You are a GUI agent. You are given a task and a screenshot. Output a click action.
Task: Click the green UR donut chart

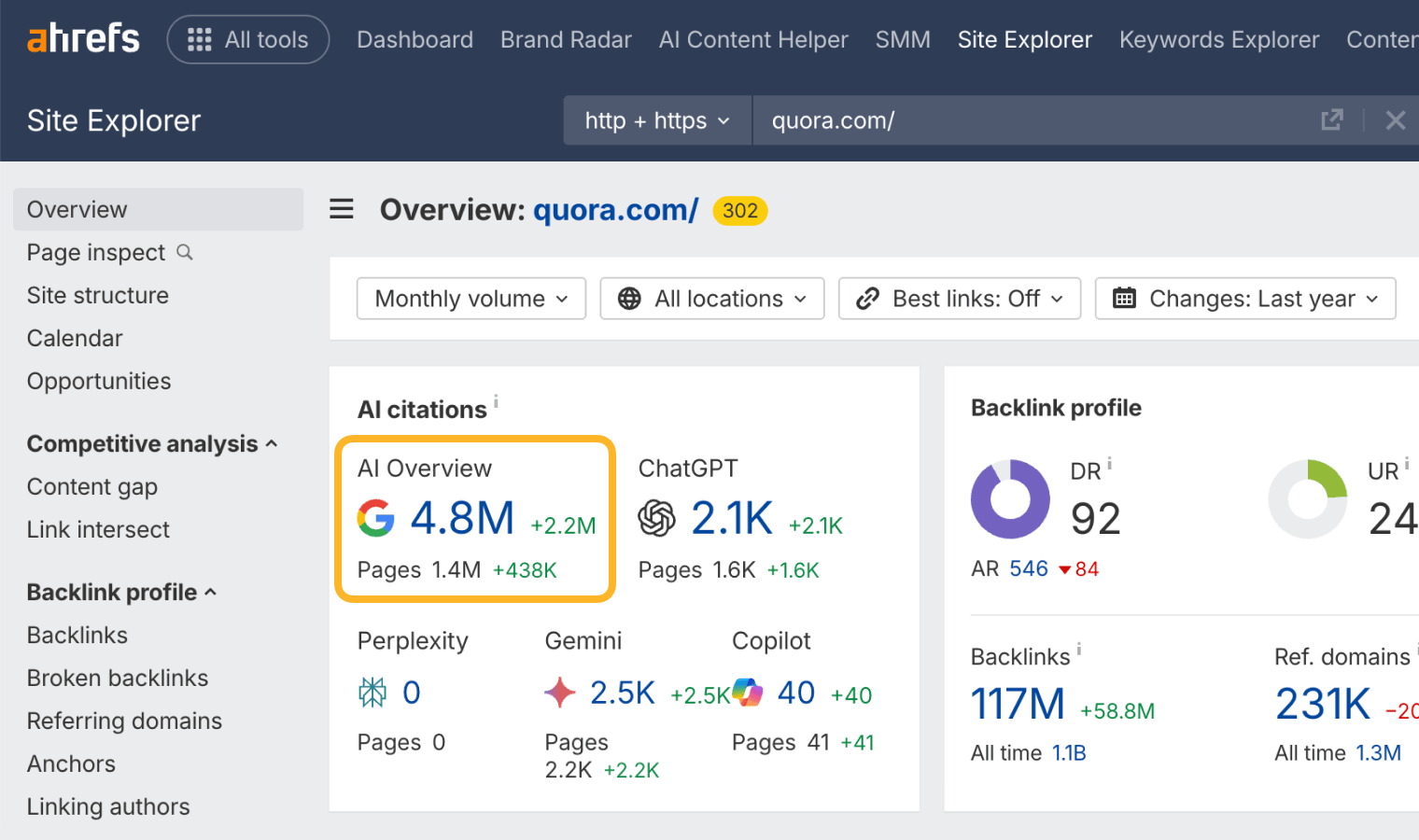pyautogui.click(x=1308, y=498)
